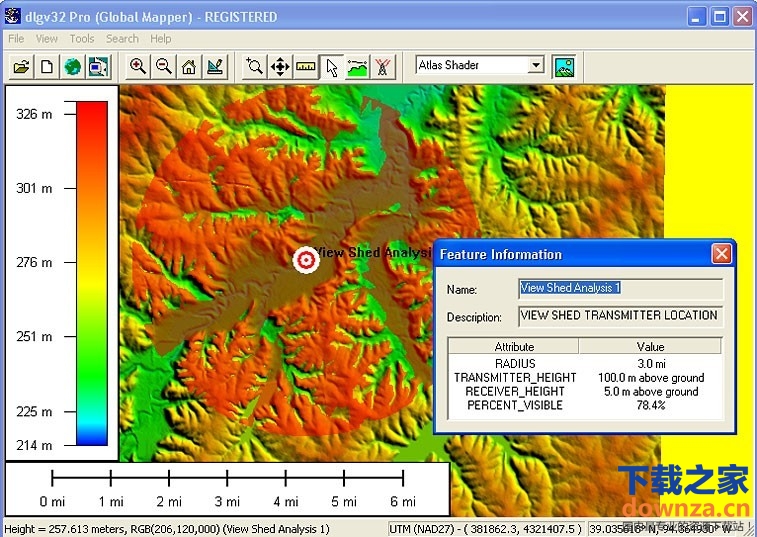Click the globe download data icon
757x537 pixels.
pos(72,67)
